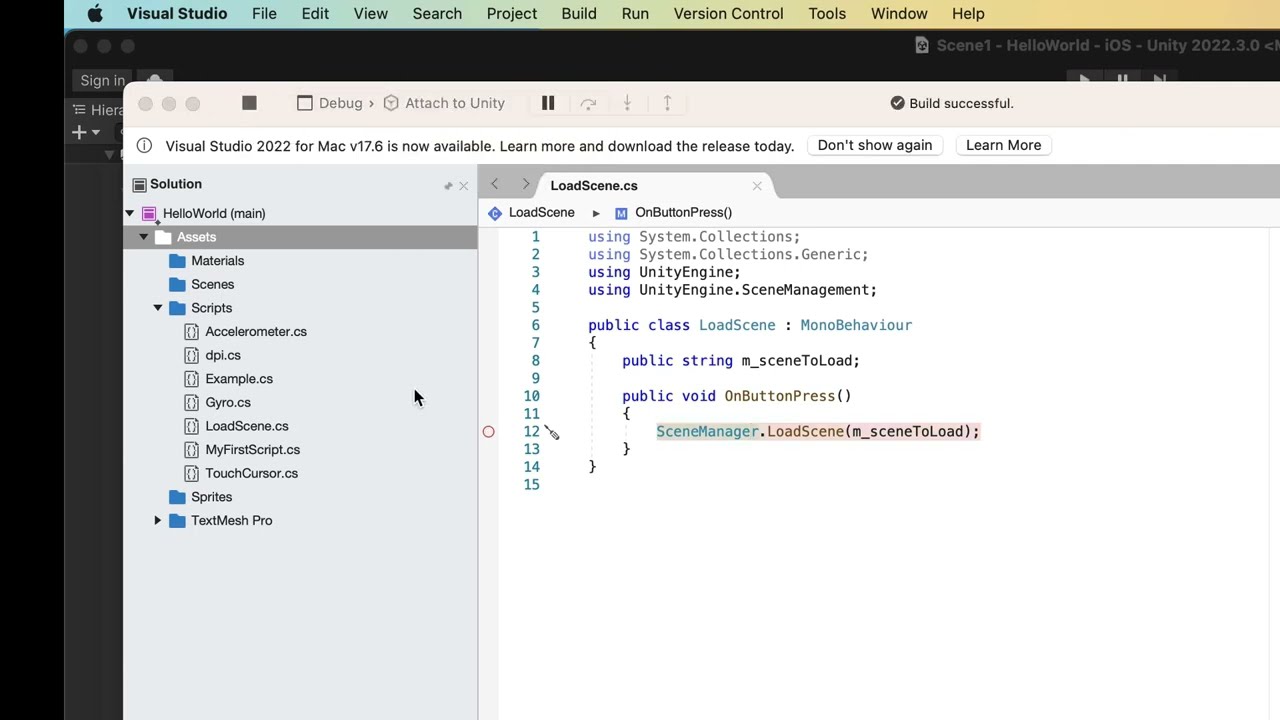Open the Build menu
Viewport: 1280px width, 720px height.
coord(579,14)
